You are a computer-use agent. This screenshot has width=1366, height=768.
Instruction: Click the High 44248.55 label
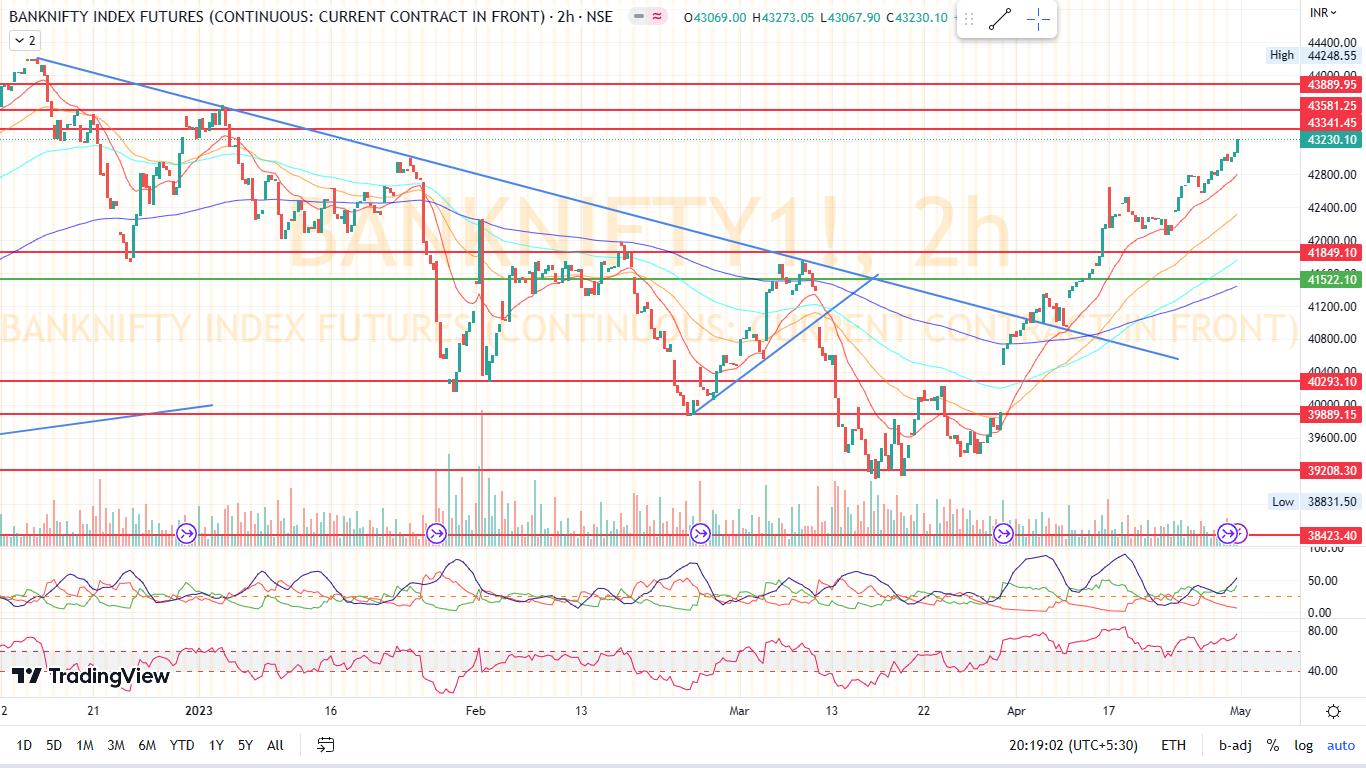point(1313,56)
